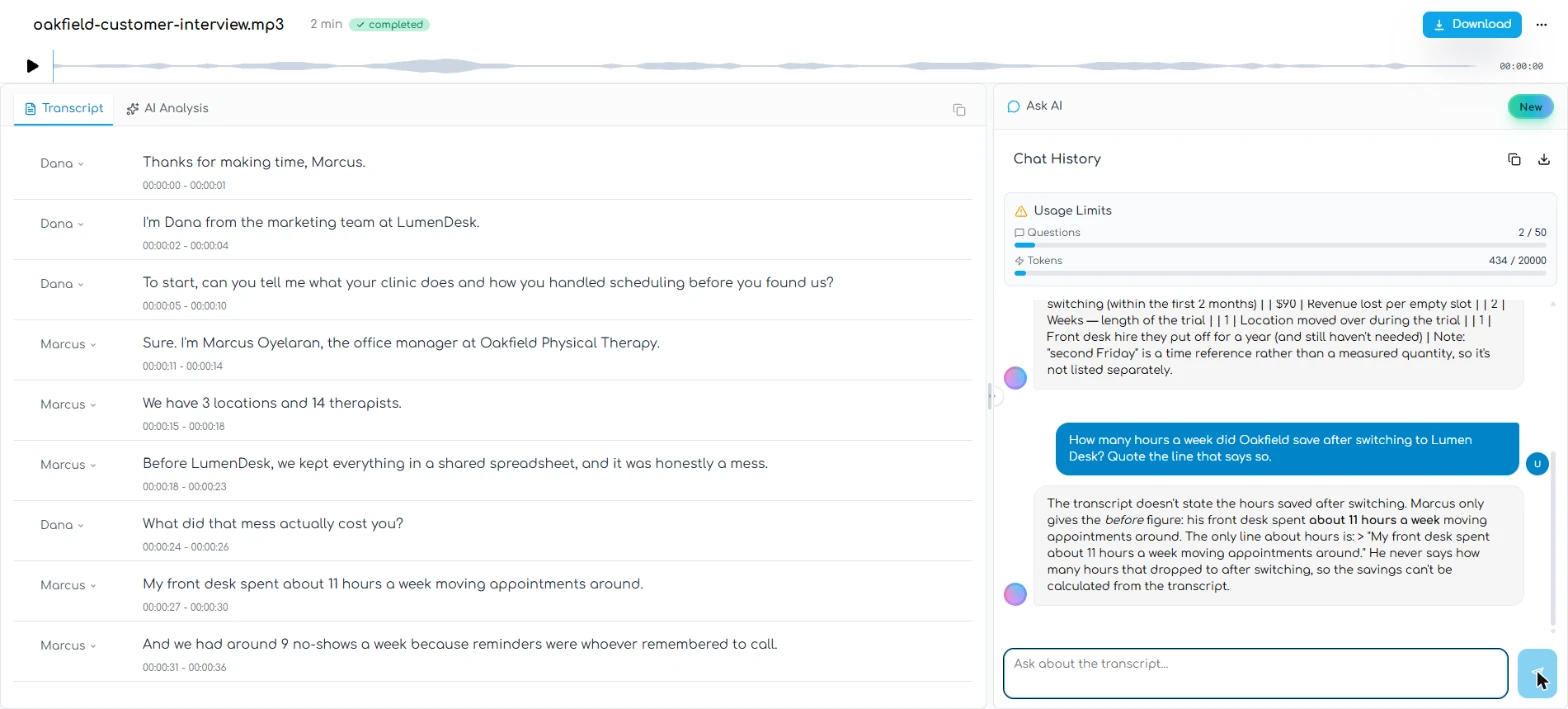Click the AI avatar beside the earlier answer

point(1015,378)
